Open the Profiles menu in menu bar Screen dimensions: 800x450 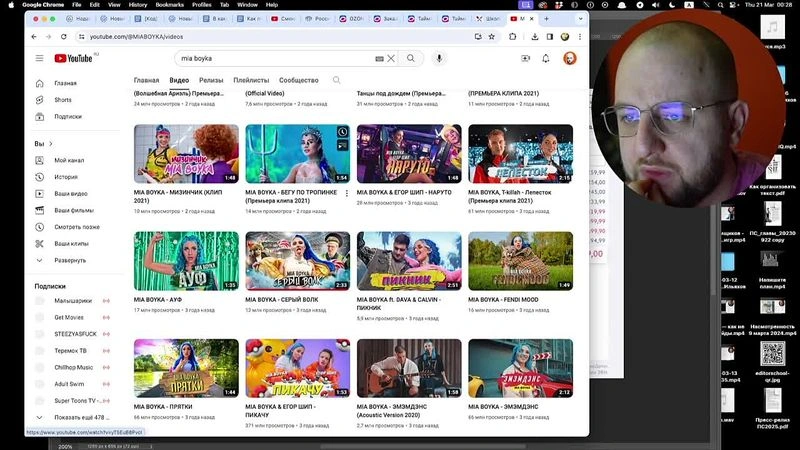pyautogui.click(x=202, y=5)
